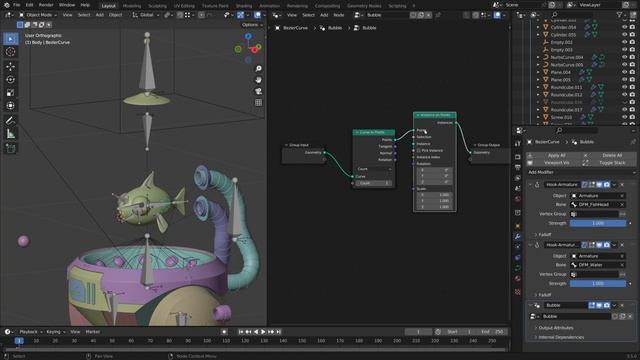Viewport: 640px width, 360px height.
Task: Open the Global transform orientation dropdown
Action: click(x=146, y=15)
